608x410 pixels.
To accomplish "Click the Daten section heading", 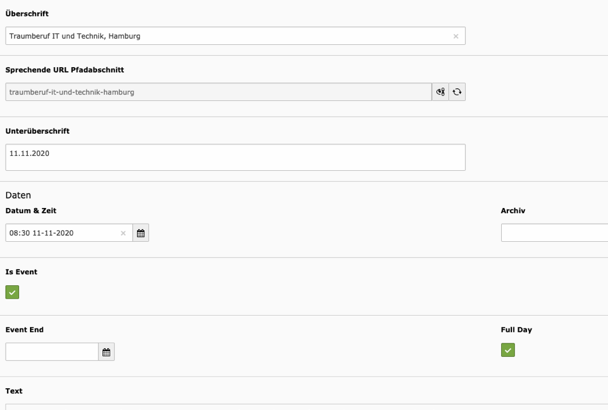I will pyautogui.click(x=18, y=195).
